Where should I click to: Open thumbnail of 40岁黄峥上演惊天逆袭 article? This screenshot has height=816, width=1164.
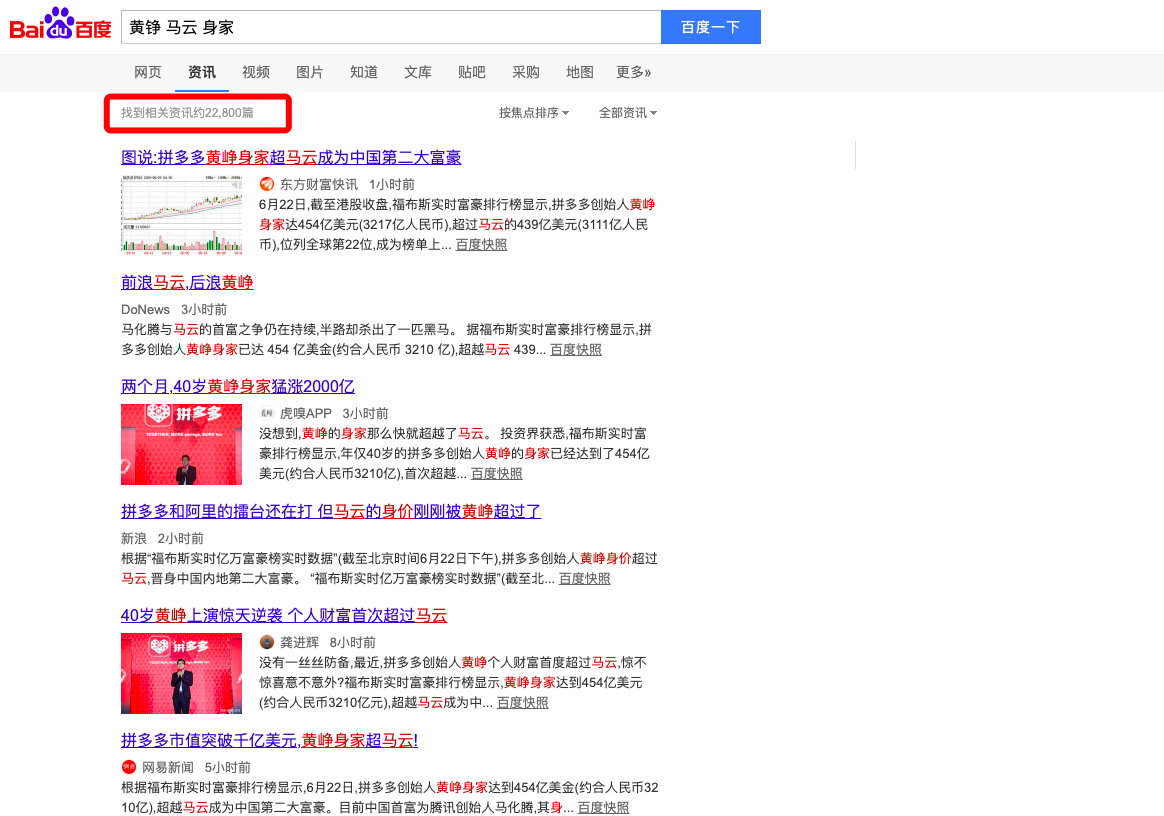(x=181, y=673)
